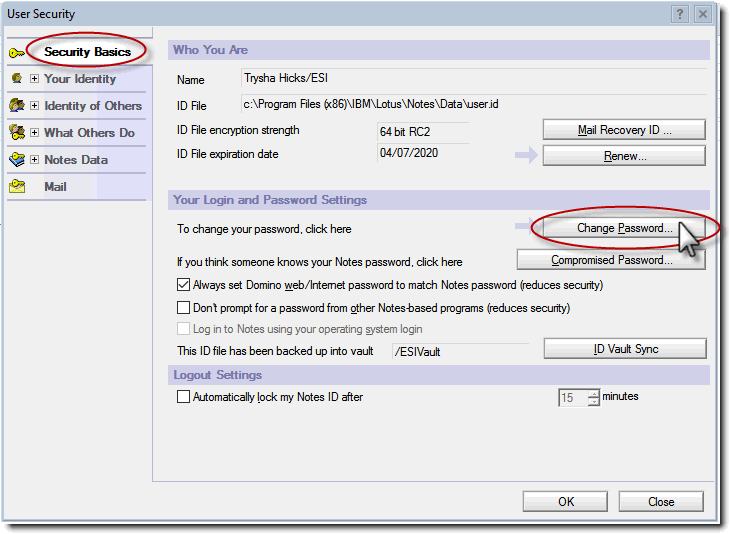
Task: Click the ID File path field
Action: click(x=474, y=104)
